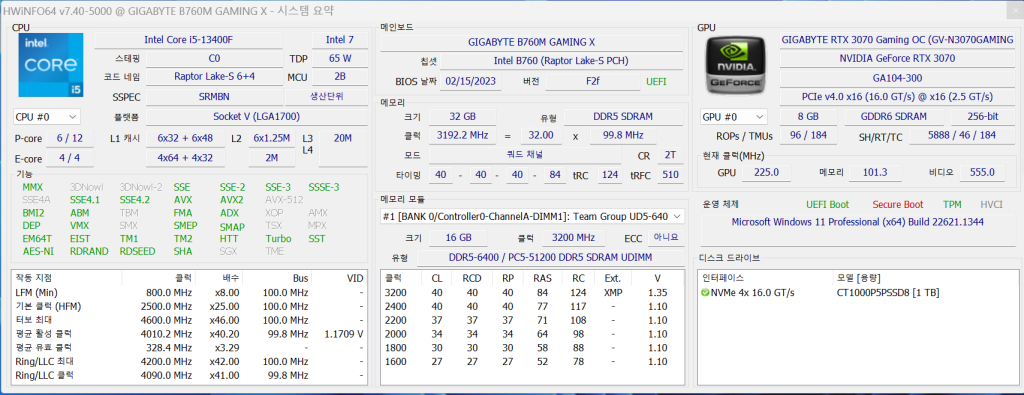Screen dimensions: 1024x395
Task: Click the TPM status label
Action: pyautogui.click(x=952, y=204)
